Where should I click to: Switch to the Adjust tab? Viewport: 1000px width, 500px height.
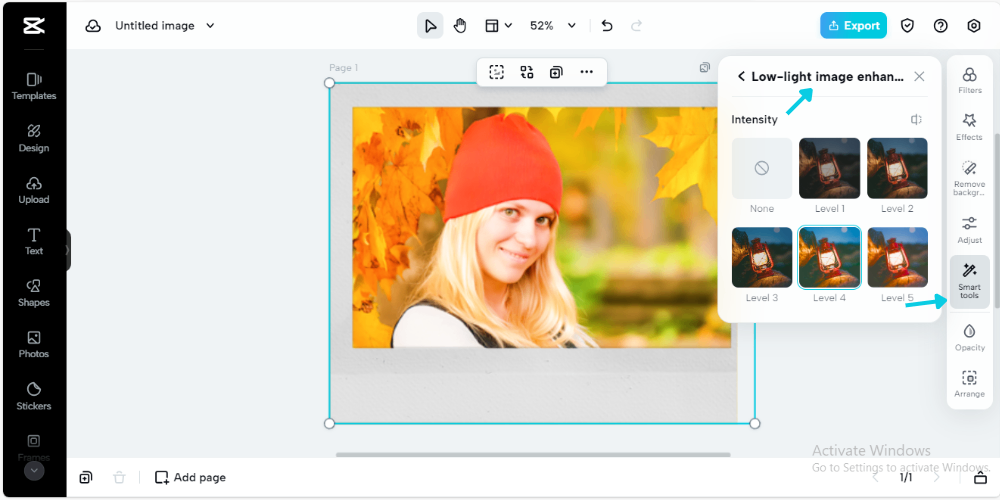[969, 229]
